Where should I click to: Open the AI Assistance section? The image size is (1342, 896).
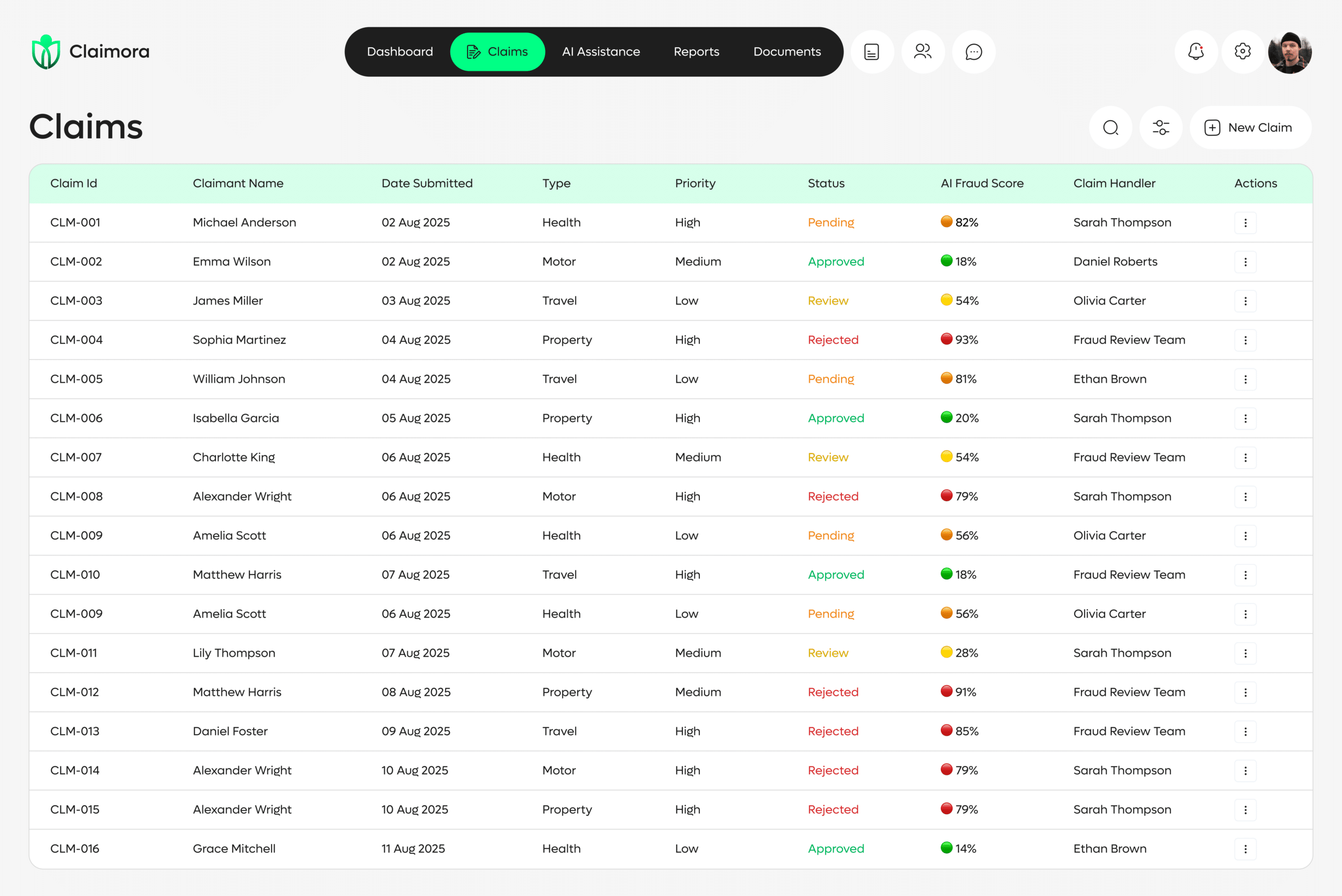[x=600, y=51]
